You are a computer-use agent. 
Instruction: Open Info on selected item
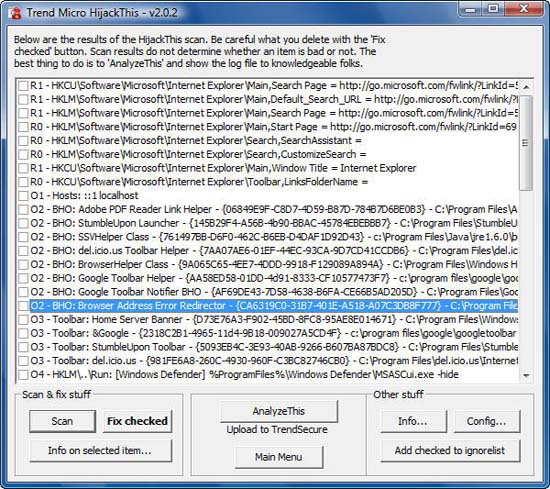pyautogui.click(x=101, y=450)
